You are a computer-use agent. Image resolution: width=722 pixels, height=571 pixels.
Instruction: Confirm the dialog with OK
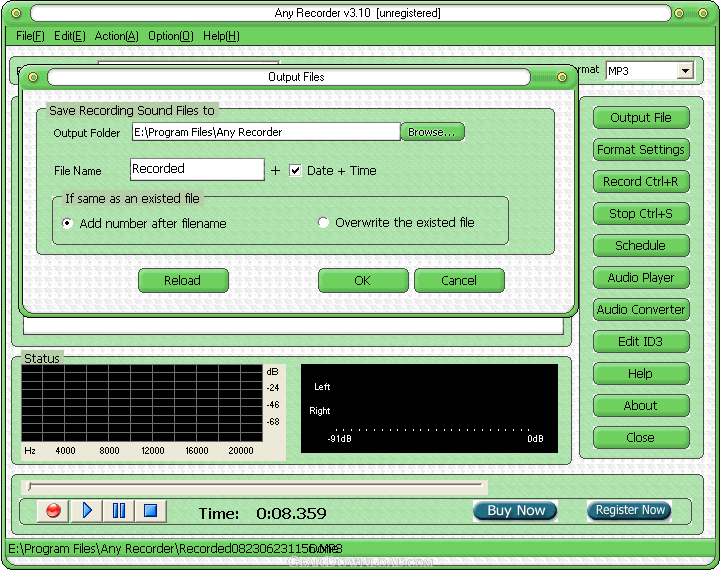click(363, 280)
